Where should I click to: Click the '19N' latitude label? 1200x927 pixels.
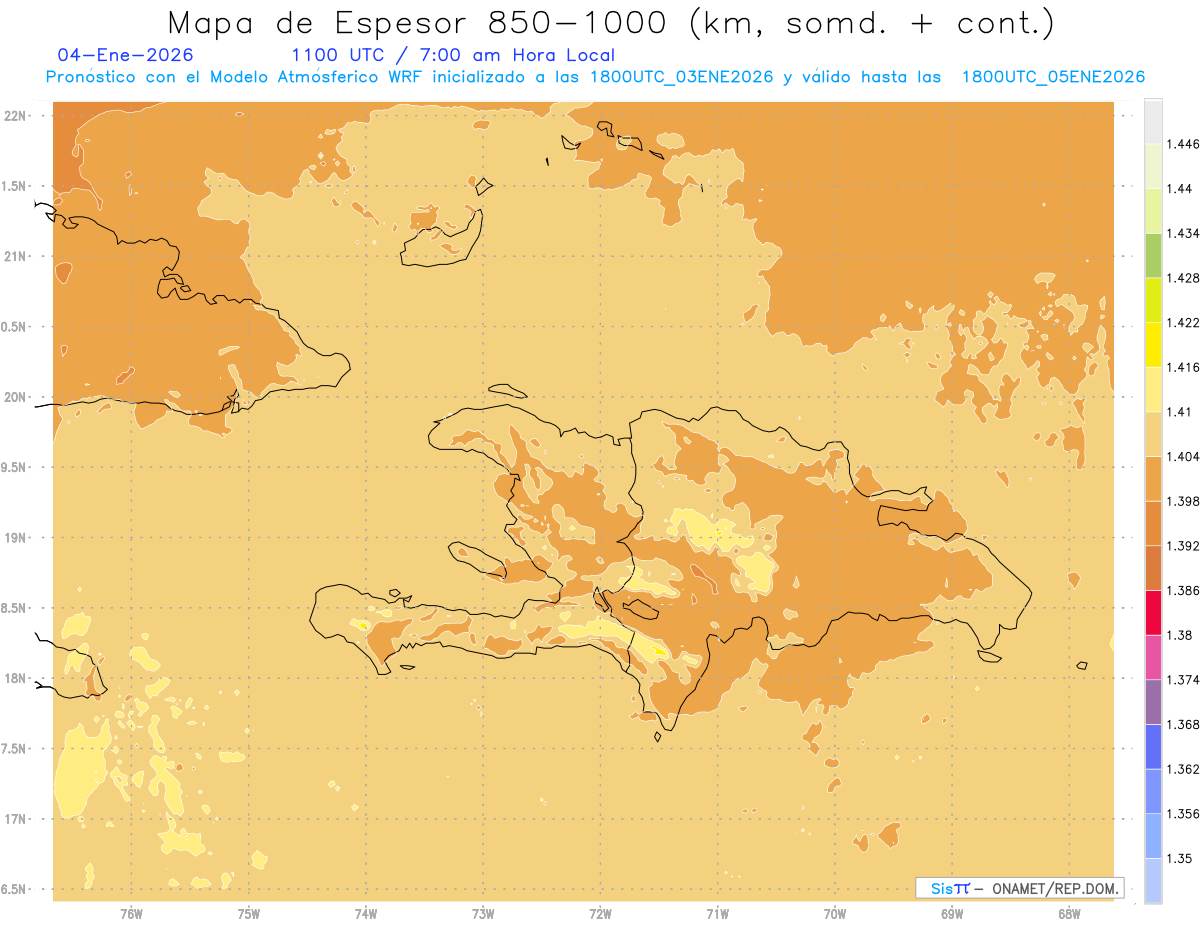point(17,538)
